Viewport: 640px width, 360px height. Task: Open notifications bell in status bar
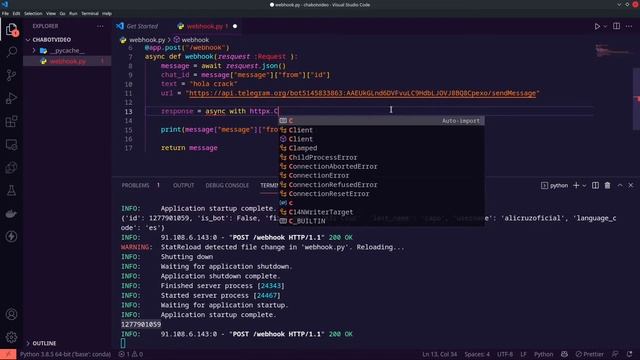[x=629, y=354]
